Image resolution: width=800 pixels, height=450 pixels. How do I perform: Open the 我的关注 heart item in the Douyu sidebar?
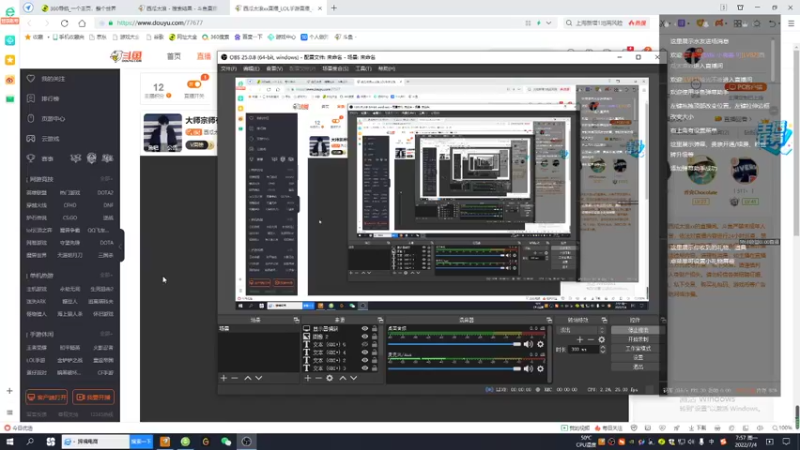point(47,79)
